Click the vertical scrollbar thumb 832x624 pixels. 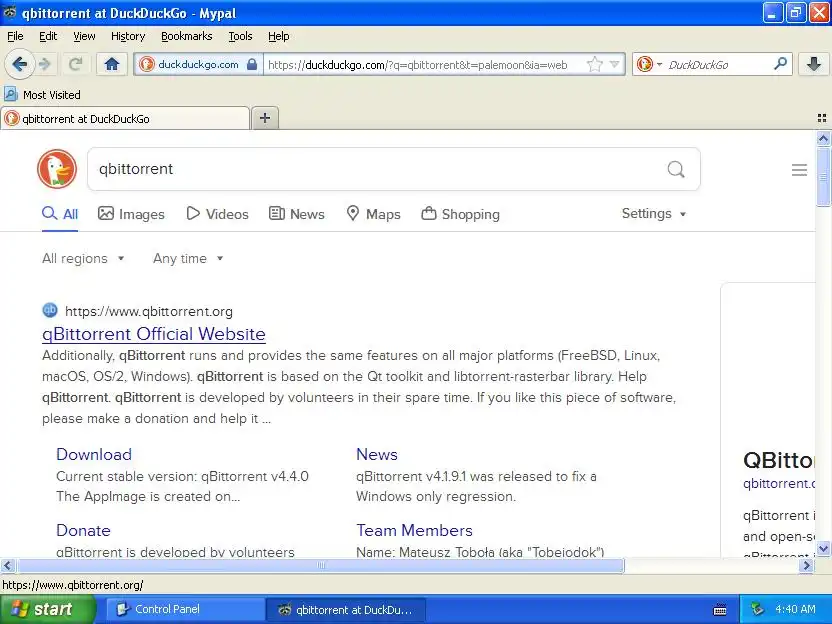click(824, 177)
